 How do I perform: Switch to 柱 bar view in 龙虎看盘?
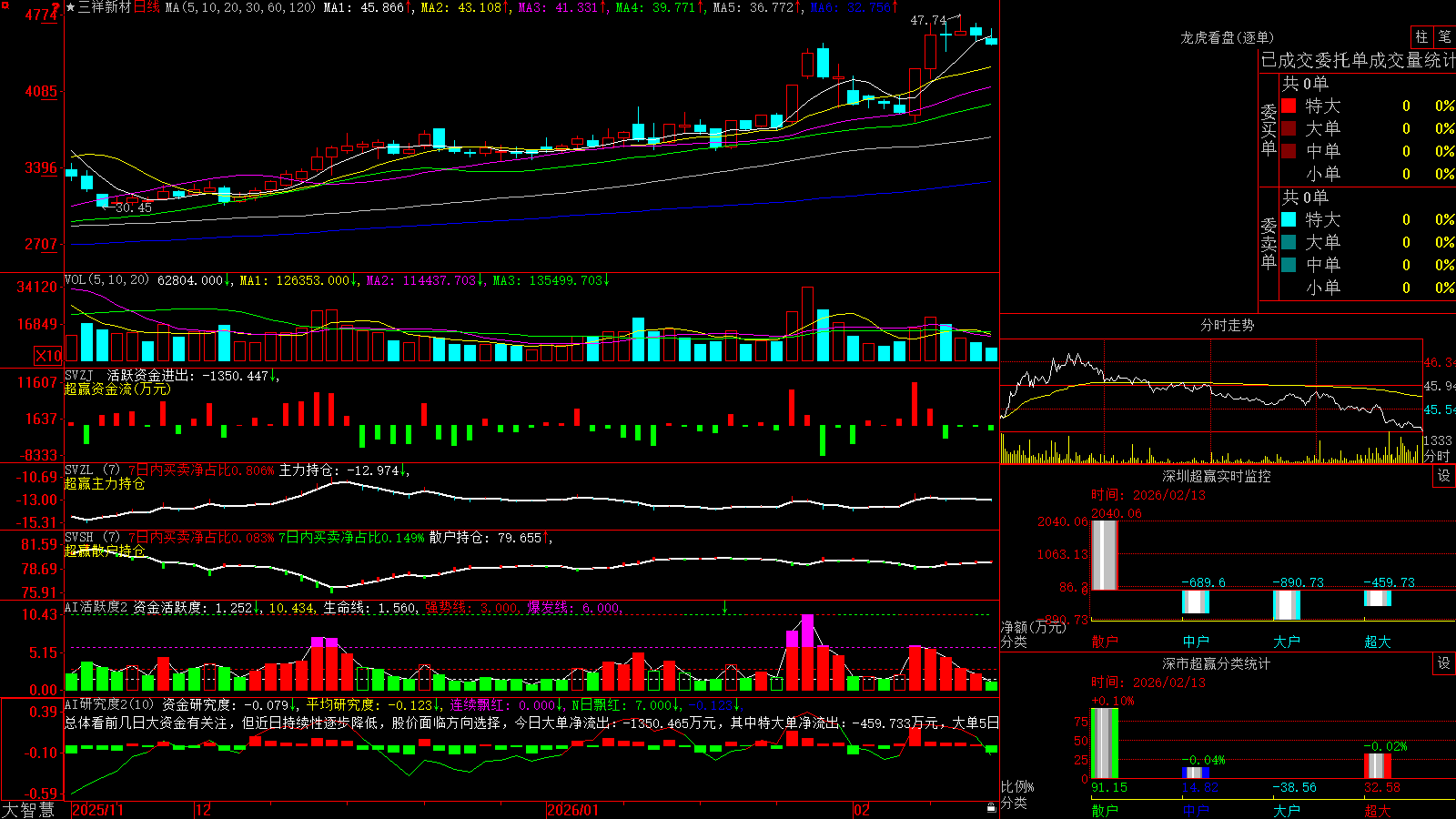(1421, 37)
